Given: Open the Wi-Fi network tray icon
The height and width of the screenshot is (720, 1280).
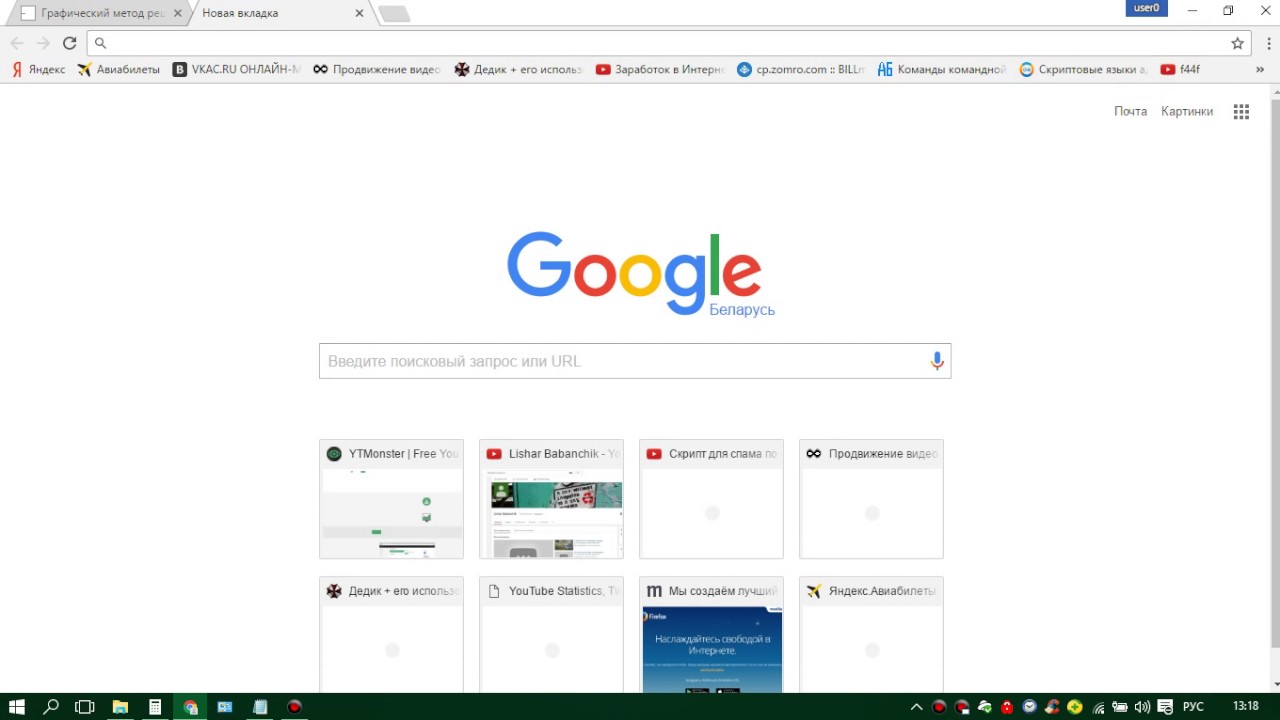Looking at the screenshot, I should coord(1099,707).
